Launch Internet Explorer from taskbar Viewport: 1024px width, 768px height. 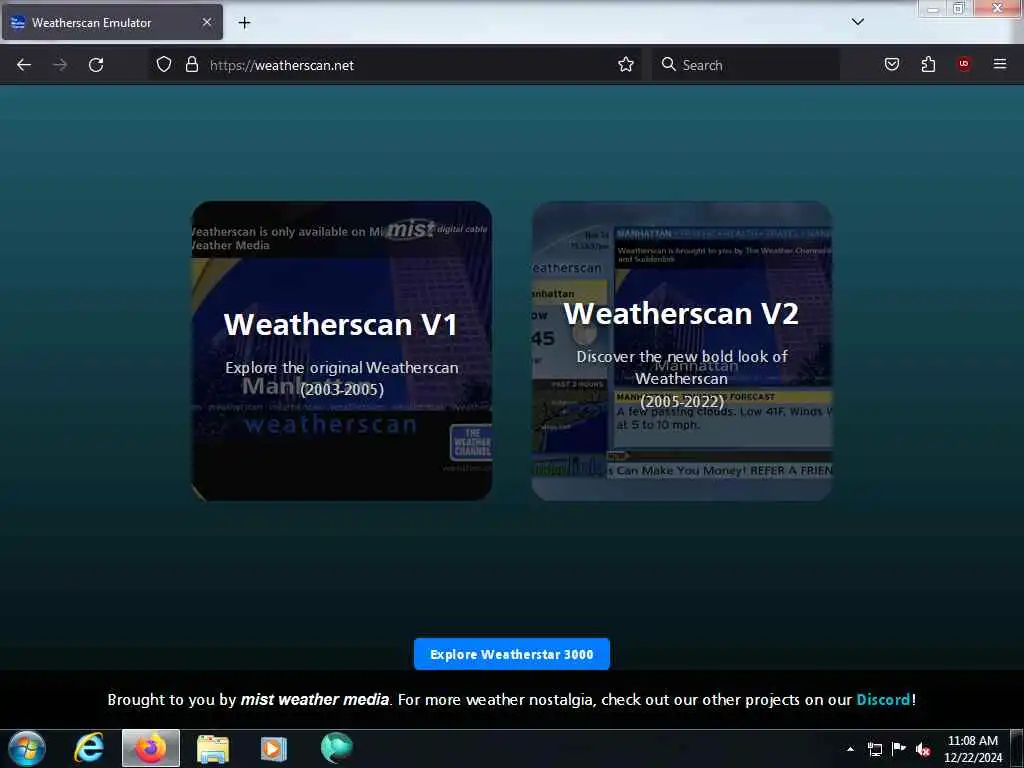pyautogui.click(x=89, y=748)
